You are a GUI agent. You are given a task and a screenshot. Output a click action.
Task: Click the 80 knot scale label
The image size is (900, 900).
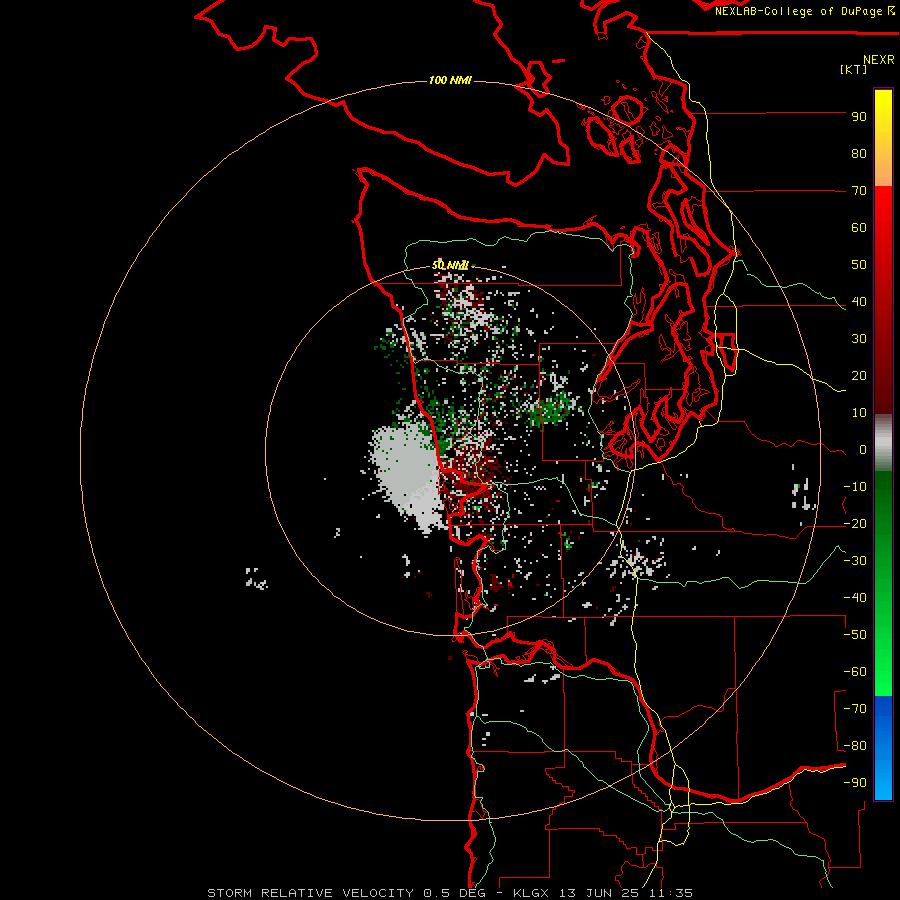click(x=859, y=154)
